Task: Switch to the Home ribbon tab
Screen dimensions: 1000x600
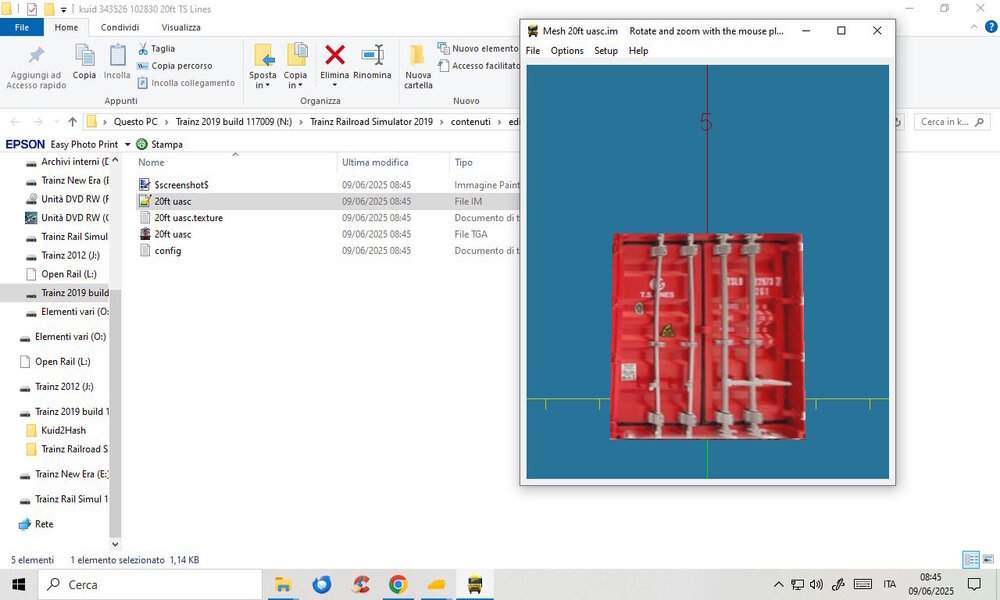Action: (66, 27)
